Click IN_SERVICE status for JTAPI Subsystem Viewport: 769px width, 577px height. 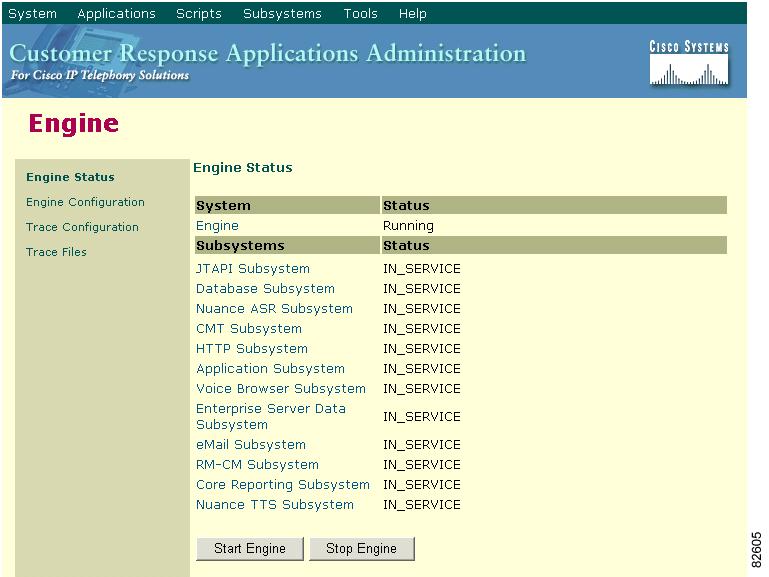(x=421, y=269)
